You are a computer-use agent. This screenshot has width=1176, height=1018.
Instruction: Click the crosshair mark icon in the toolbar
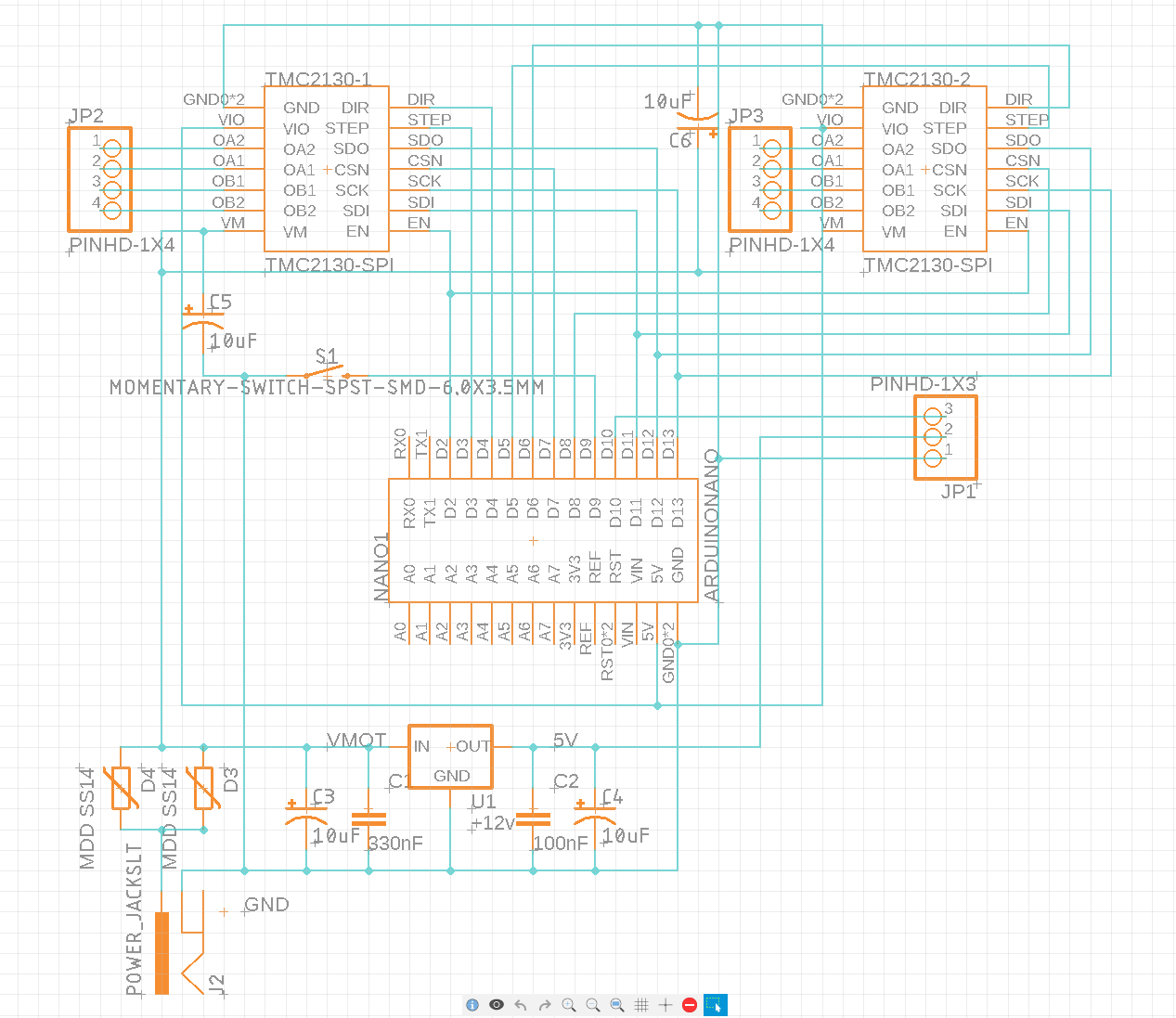coord(666,1005)
